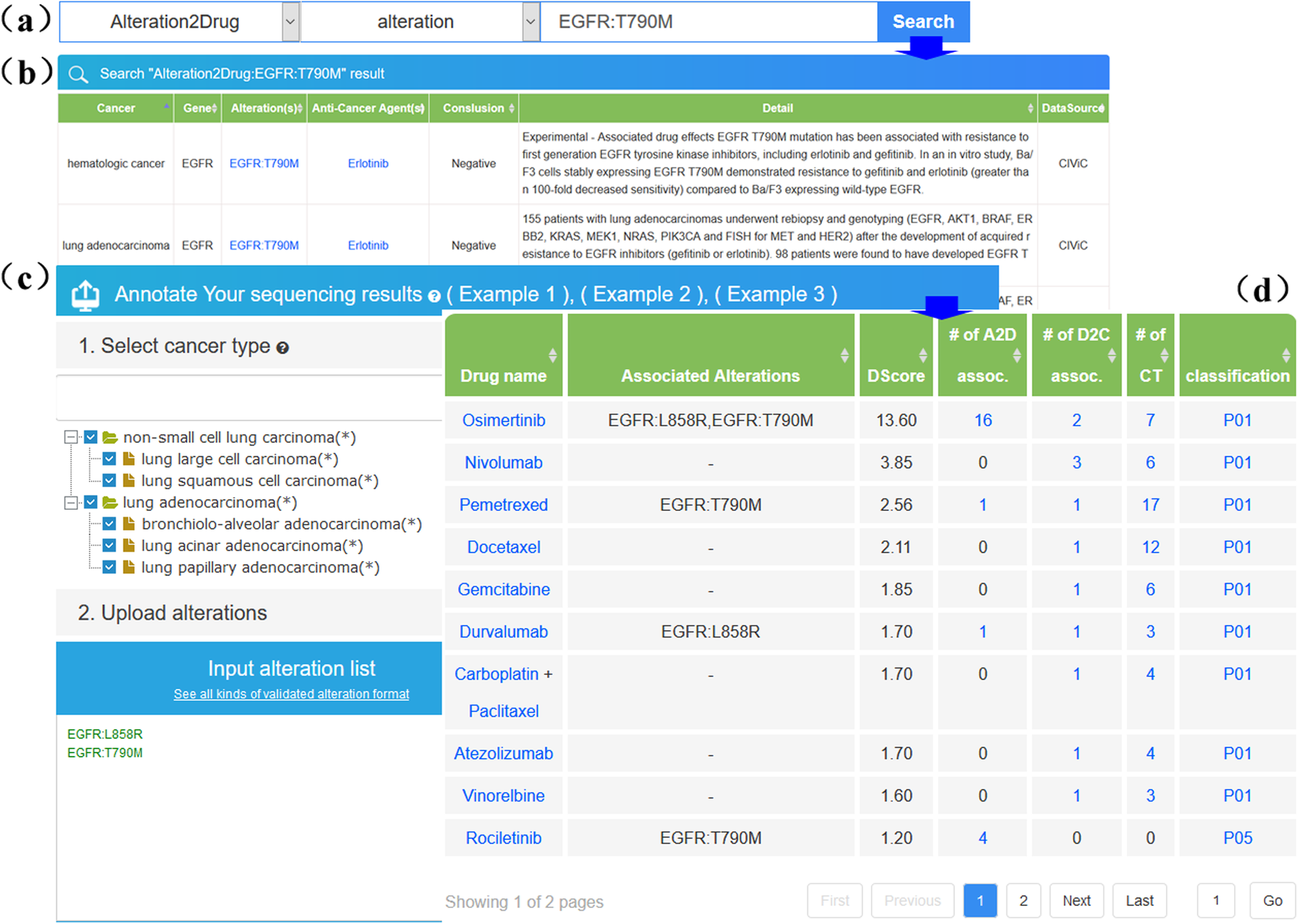Click file icon of lung squamous cell carcinoma

click(129, 480)
